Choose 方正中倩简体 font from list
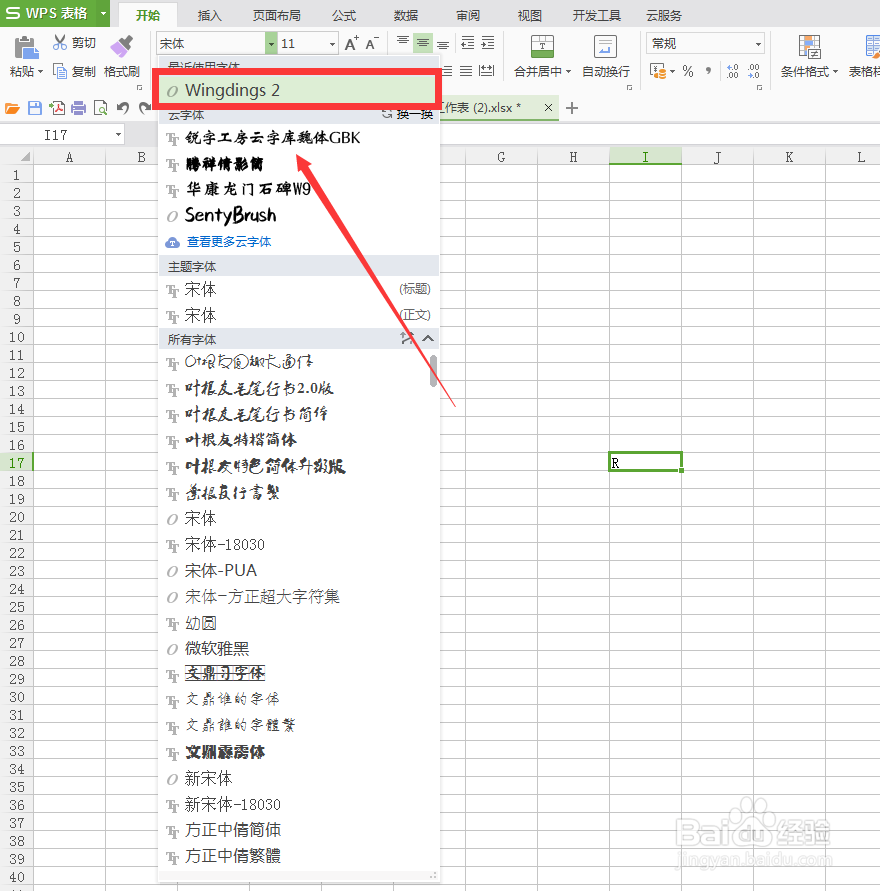This screenshot has height=891, width=880. [x=299, y=830]
